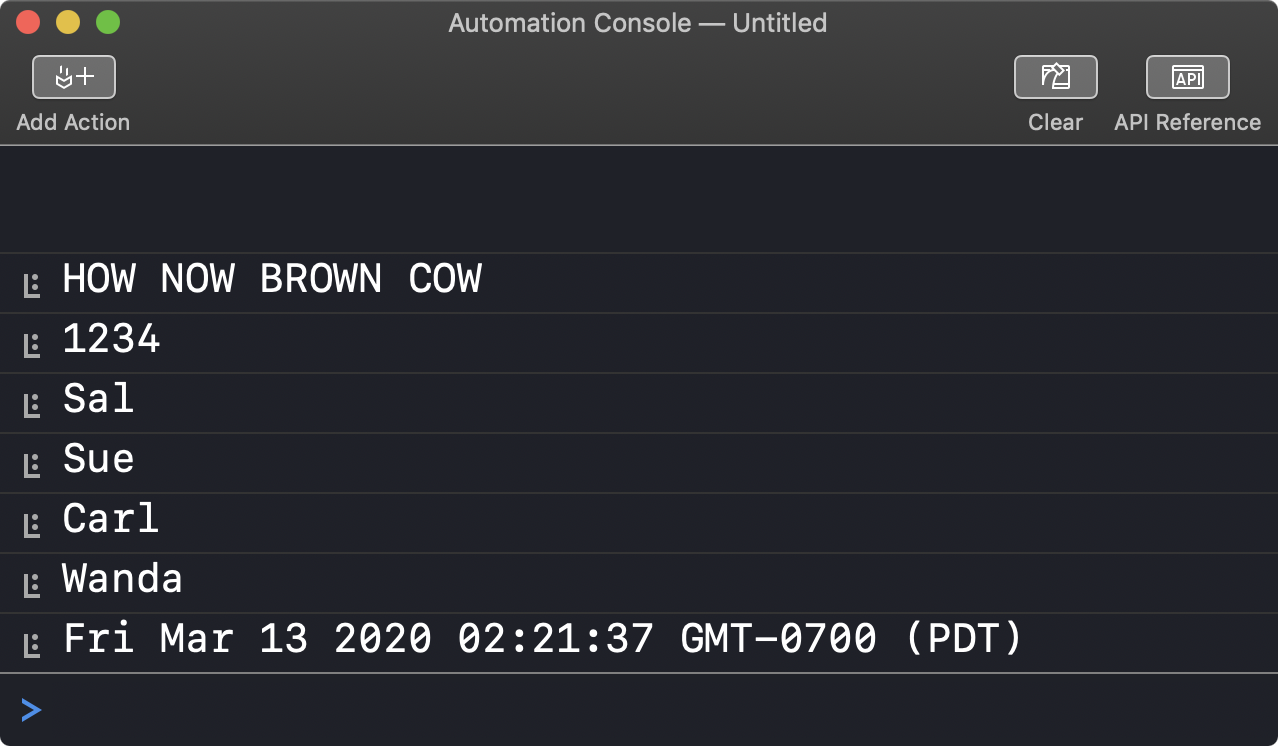Viewport: 1278px width, 746px height.
Task: Select the HOW NOW BROWN COW output line
Action: (x=272, y=279)
